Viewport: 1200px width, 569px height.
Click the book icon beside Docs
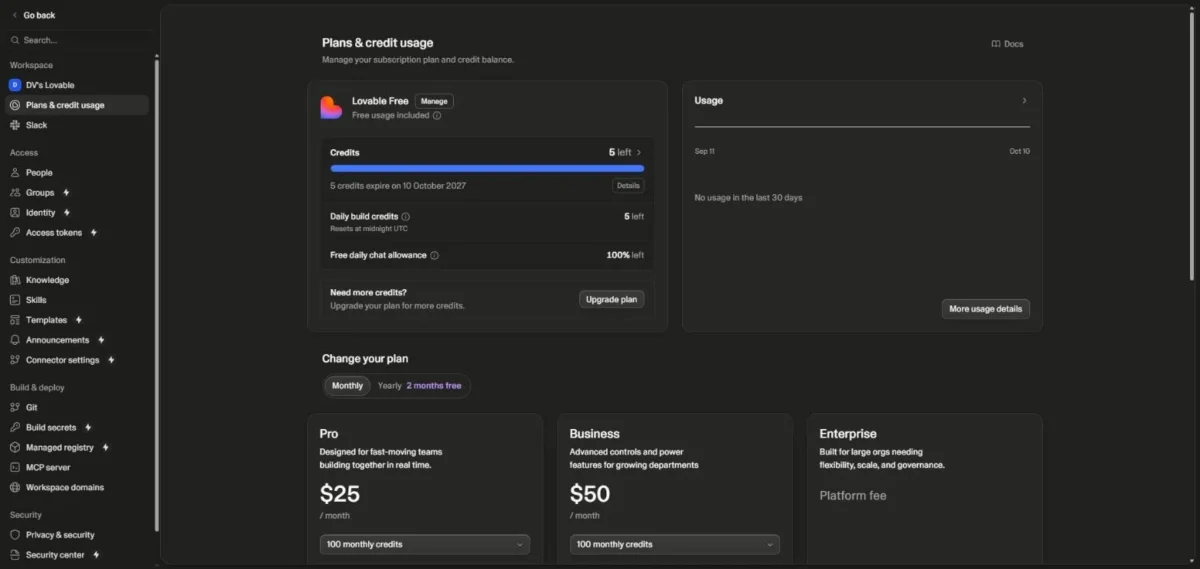click(x=995, y=44)
